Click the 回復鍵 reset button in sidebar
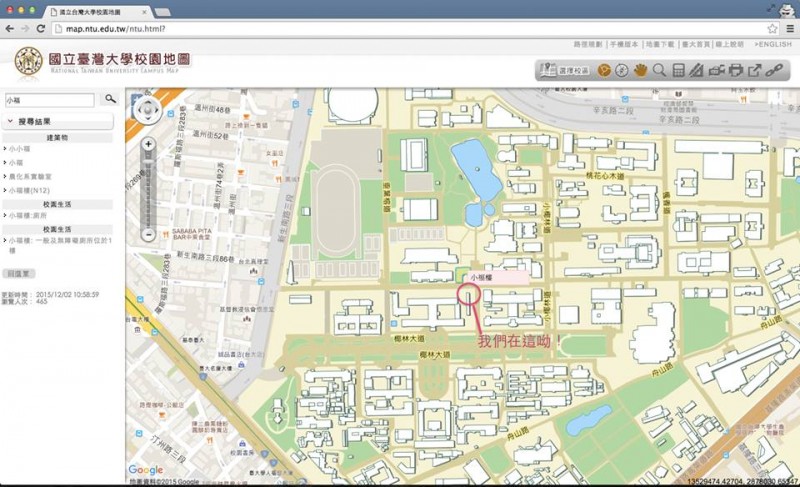This screenshot has height=487, width=800. pos(19,274)
